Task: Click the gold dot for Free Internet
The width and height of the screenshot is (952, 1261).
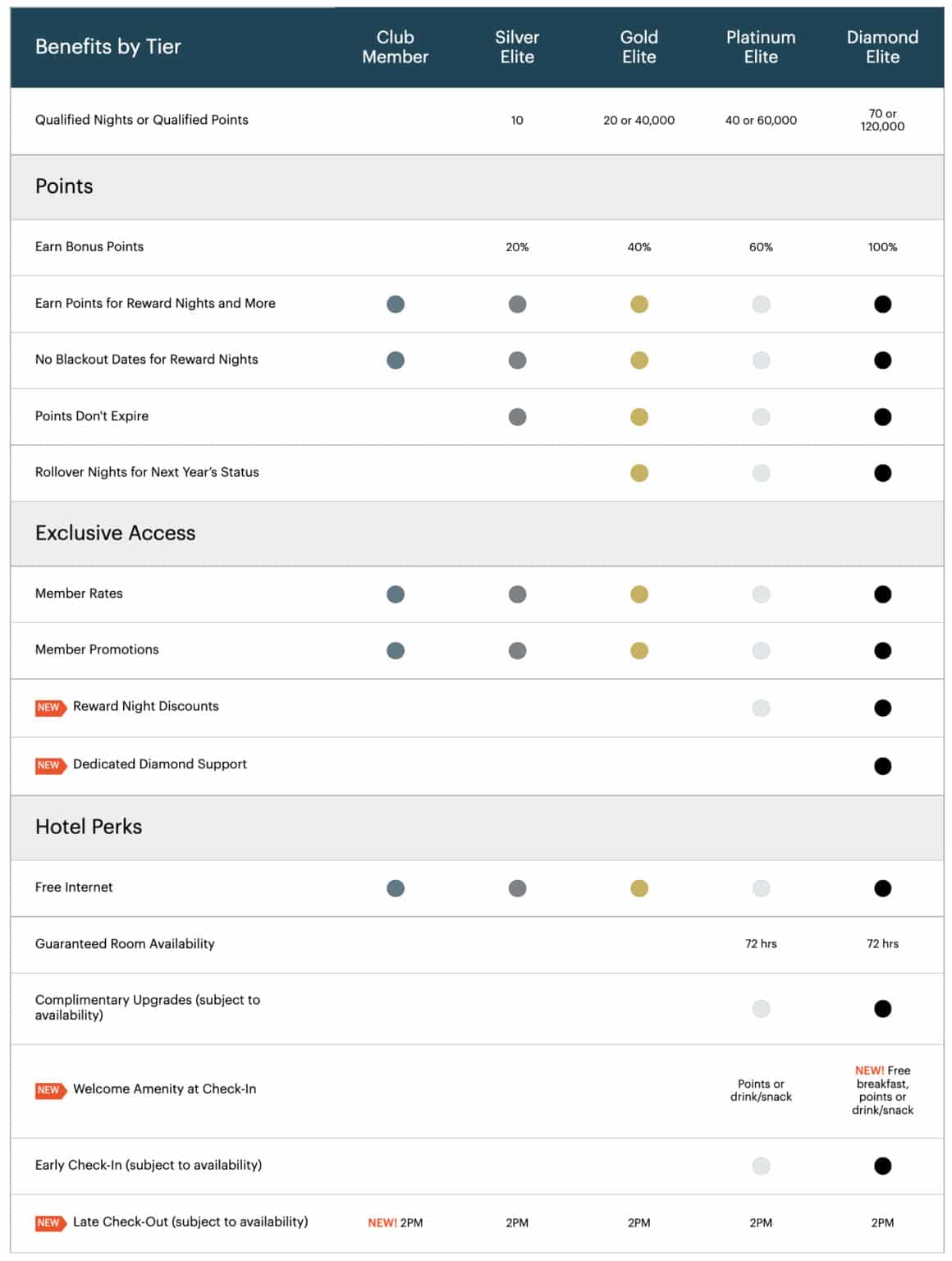Action: coord(639,887)
